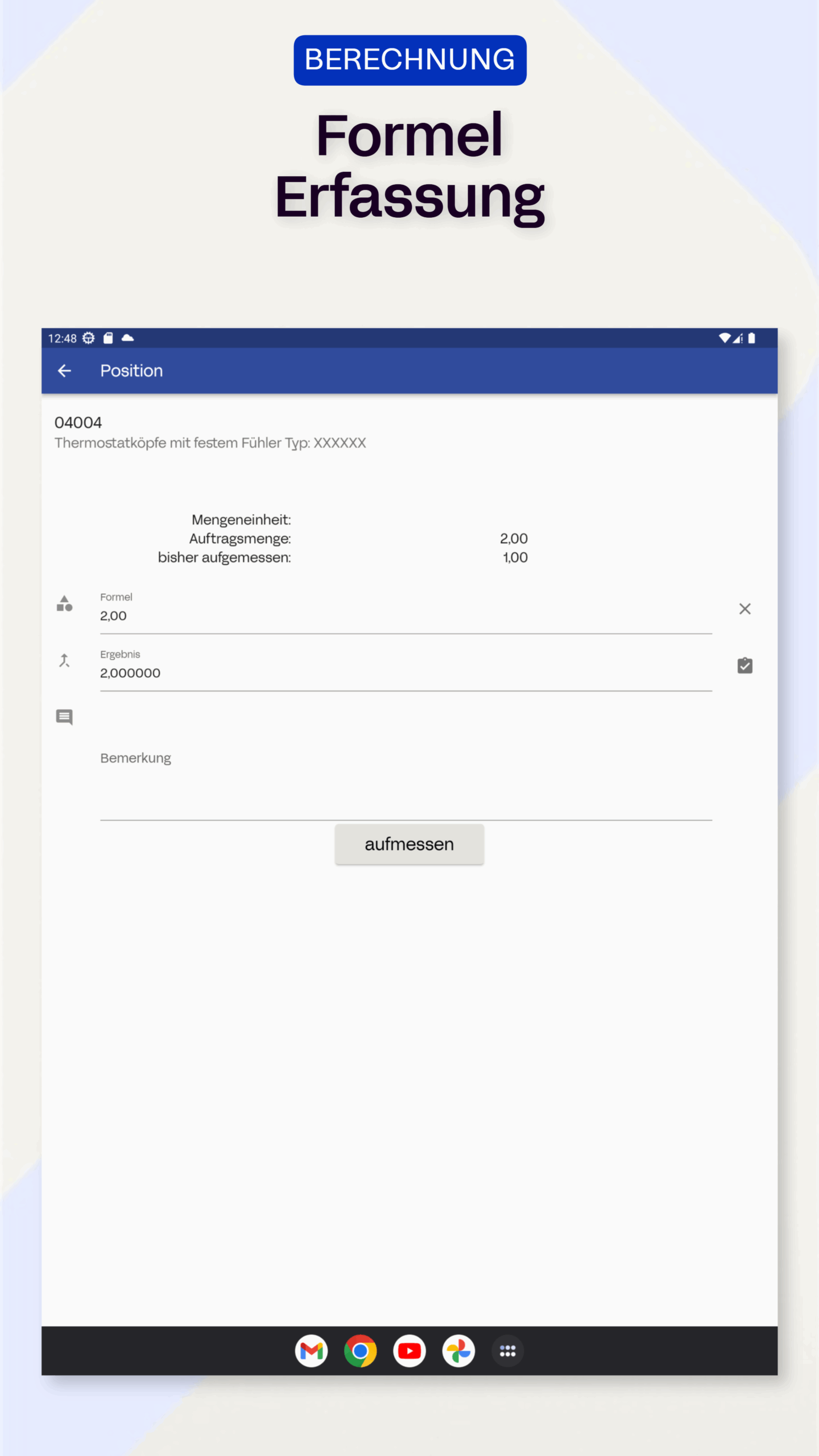Image resolution: width=819 pixels, height=1456 pixels.
Task: Open Gmail from the dock
Action: 311,1351
